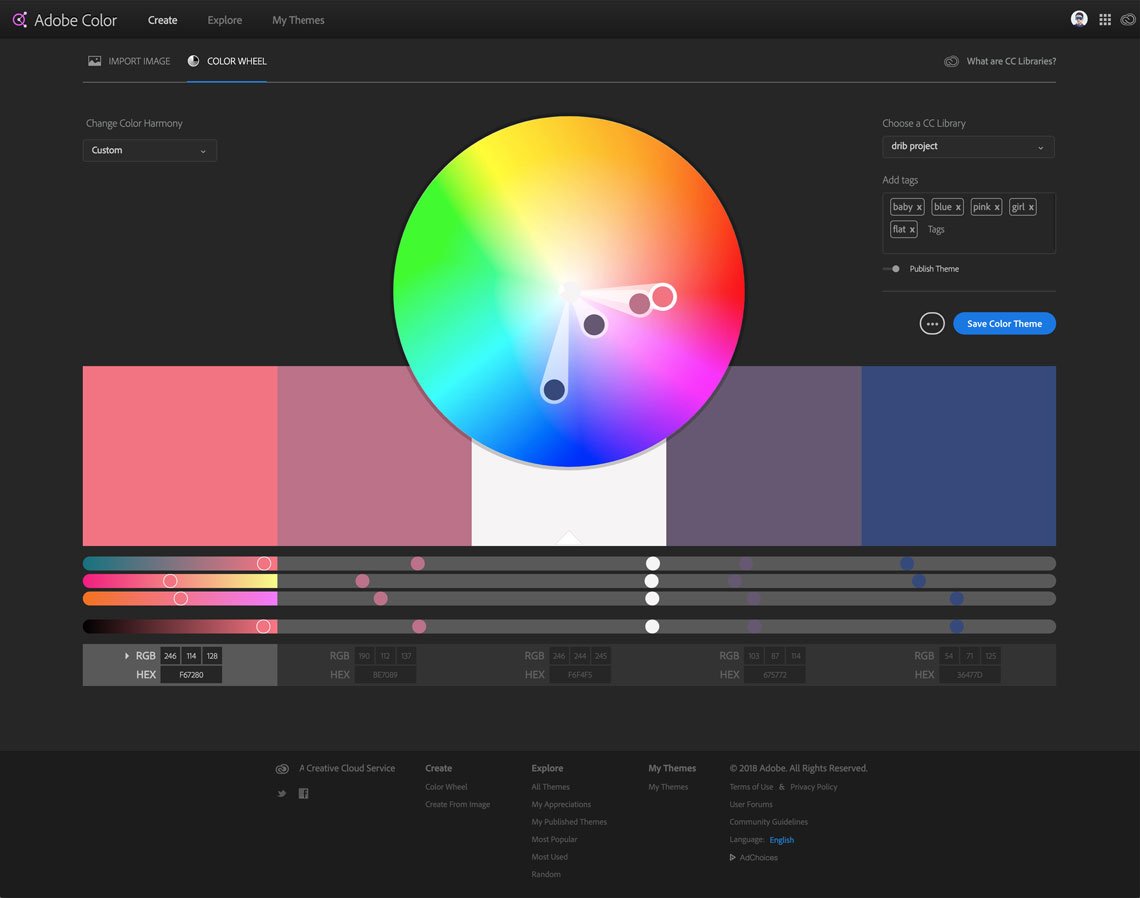
Task: Open the Community Guidelines link
Action: point(768,822)
